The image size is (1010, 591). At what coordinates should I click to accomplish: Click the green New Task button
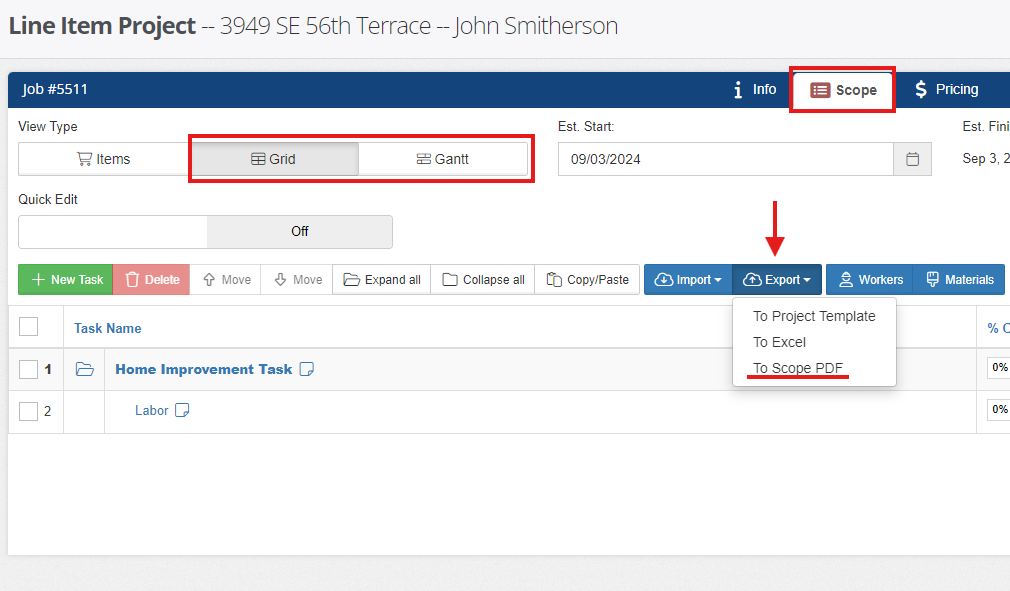click(x=66, y=280)
